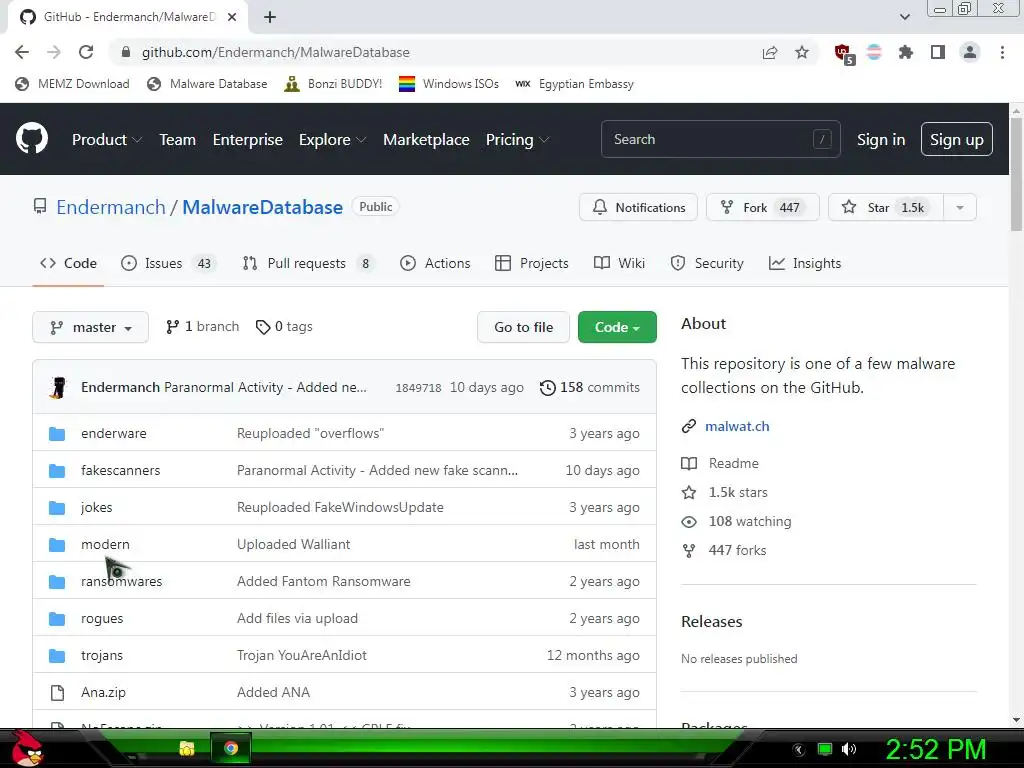Image resolution: width=1024 pixels, height=768 pixels.
Task: Open the Extensions puzzle icon
Action: [x=905, y=52]
